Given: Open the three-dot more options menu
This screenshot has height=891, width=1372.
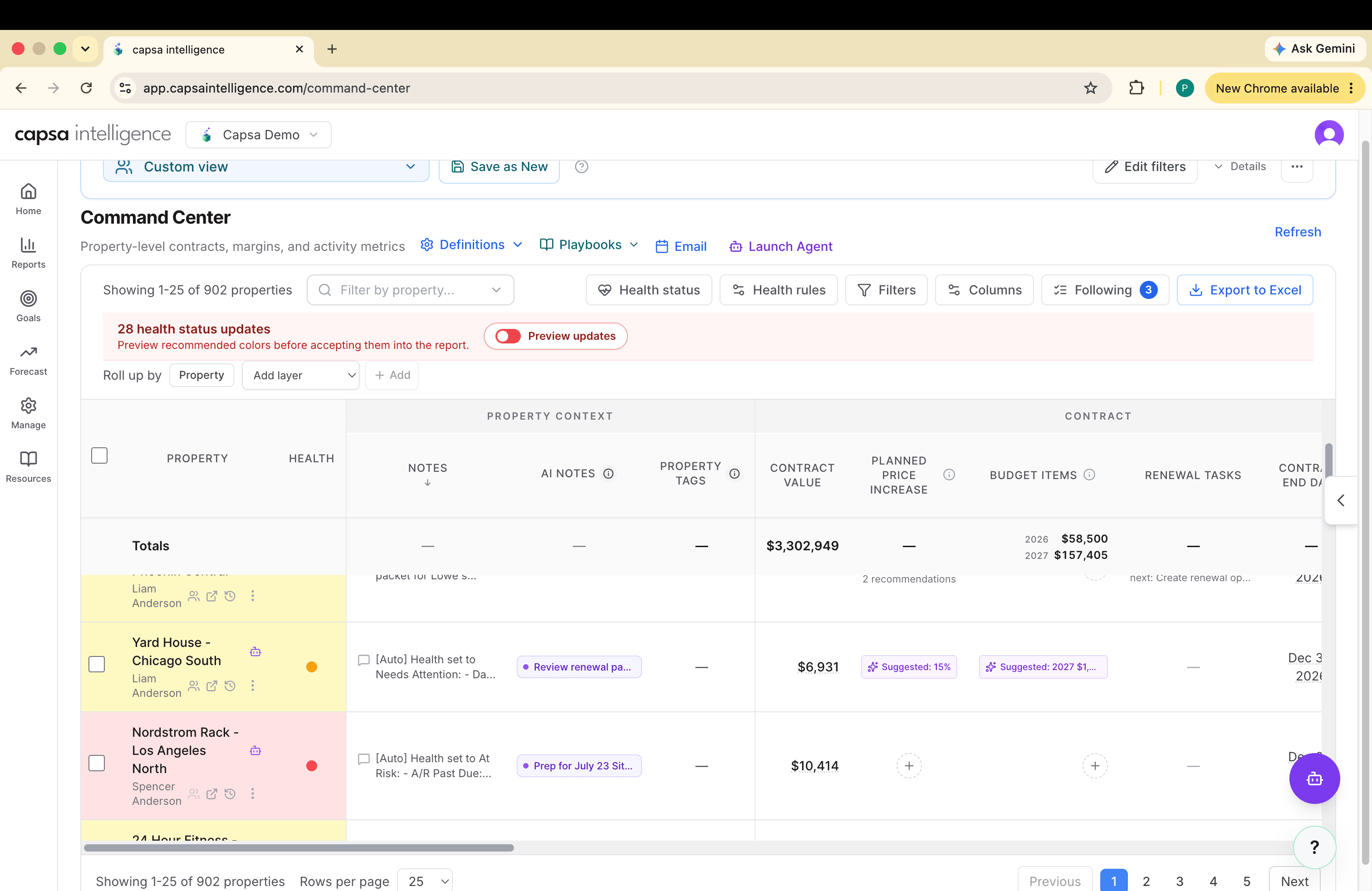Looking at the screenshot, I should point(1297,166).
